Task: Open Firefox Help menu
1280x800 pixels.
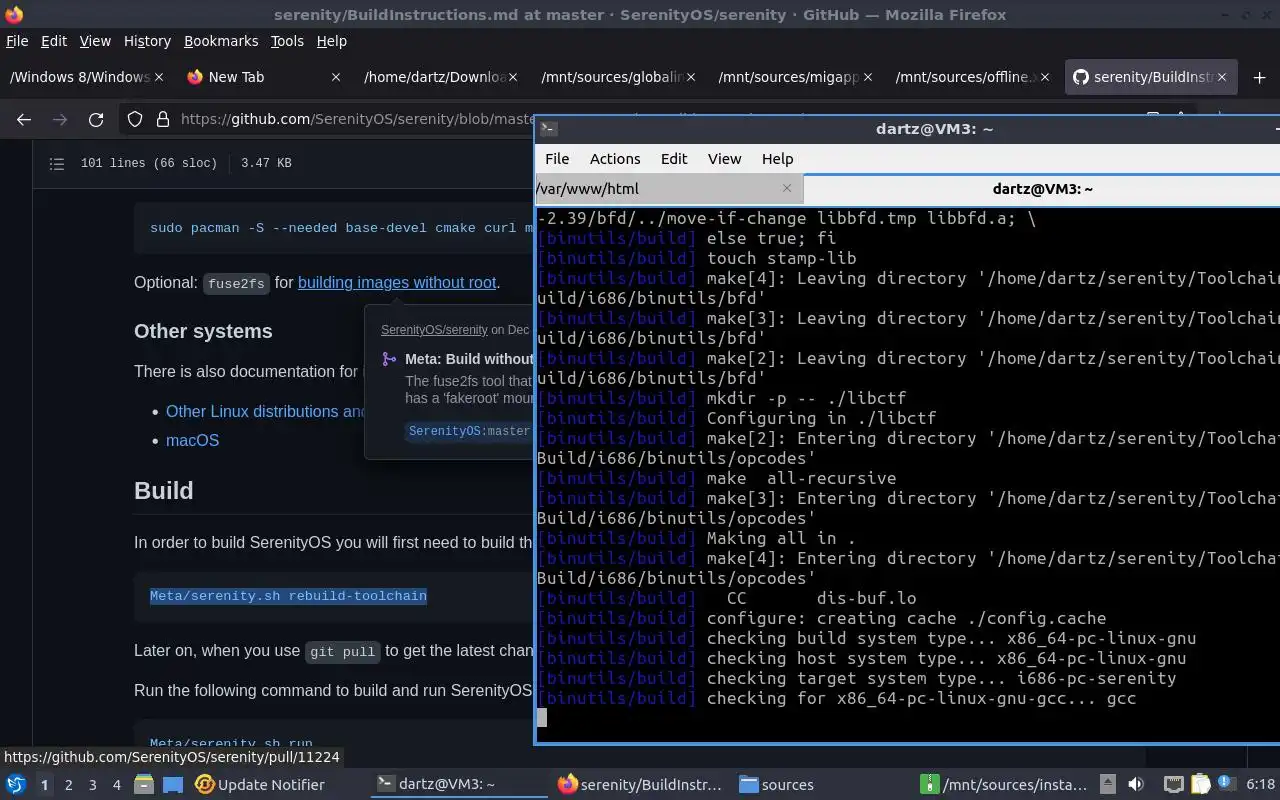Action: point(331,41)
